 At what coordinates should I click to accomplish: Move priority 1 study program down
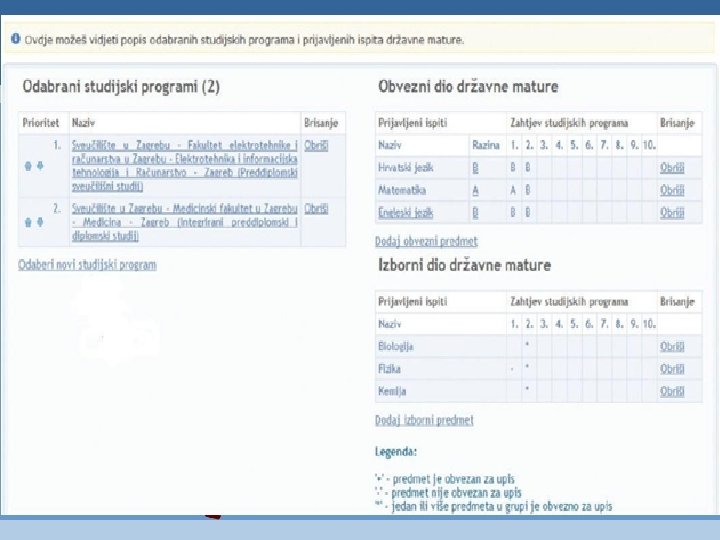click(x=40, y=166)
